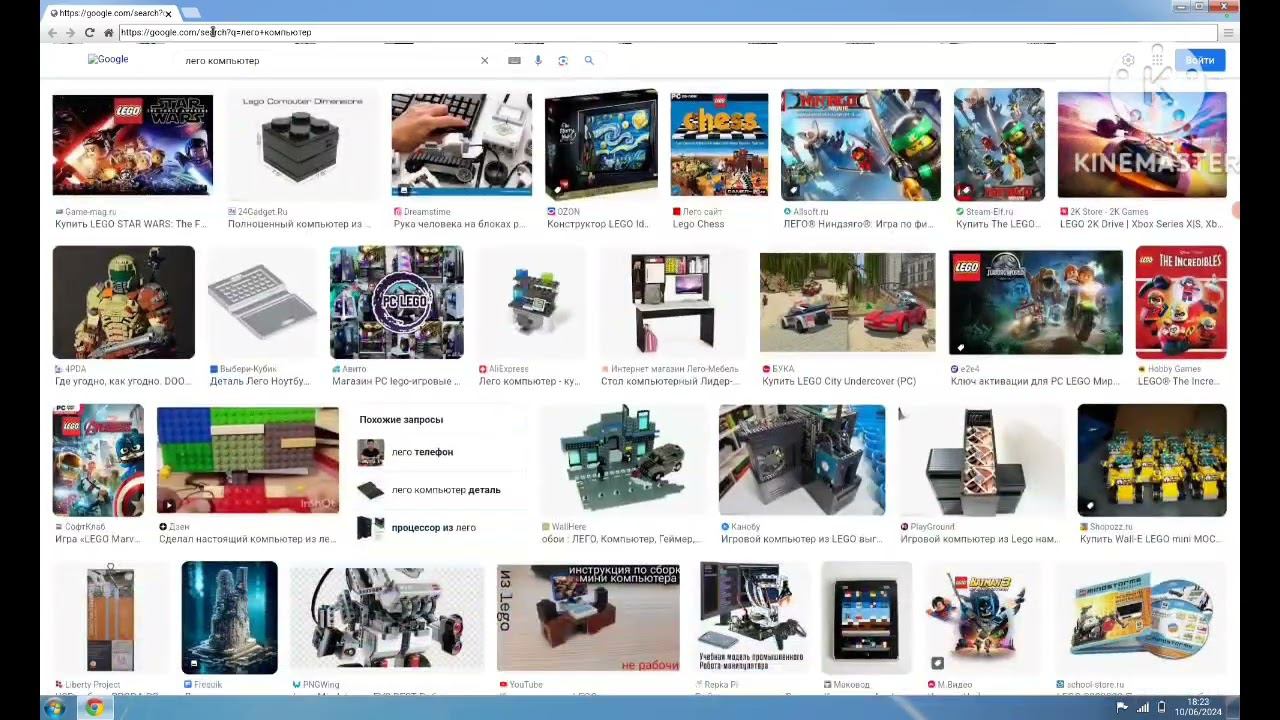Open the OZON LEGO Starry Night image
Screen dimensions: 1280x720
pos(601,145)
